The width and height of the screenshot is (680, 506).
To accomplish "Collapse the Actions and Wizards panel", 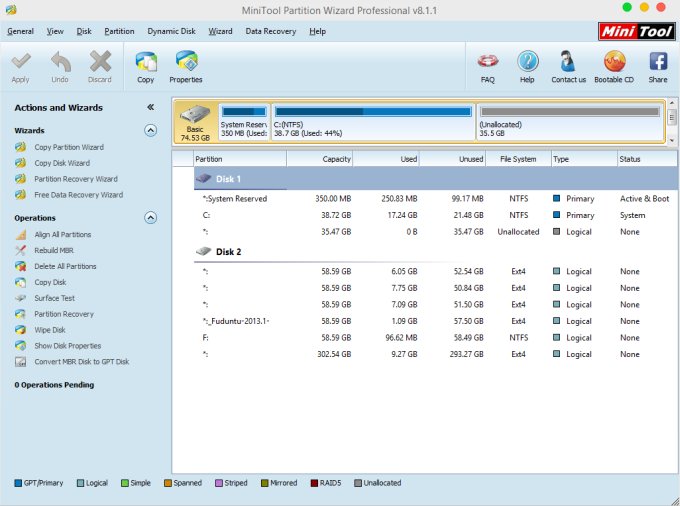I will pos(150,107).
